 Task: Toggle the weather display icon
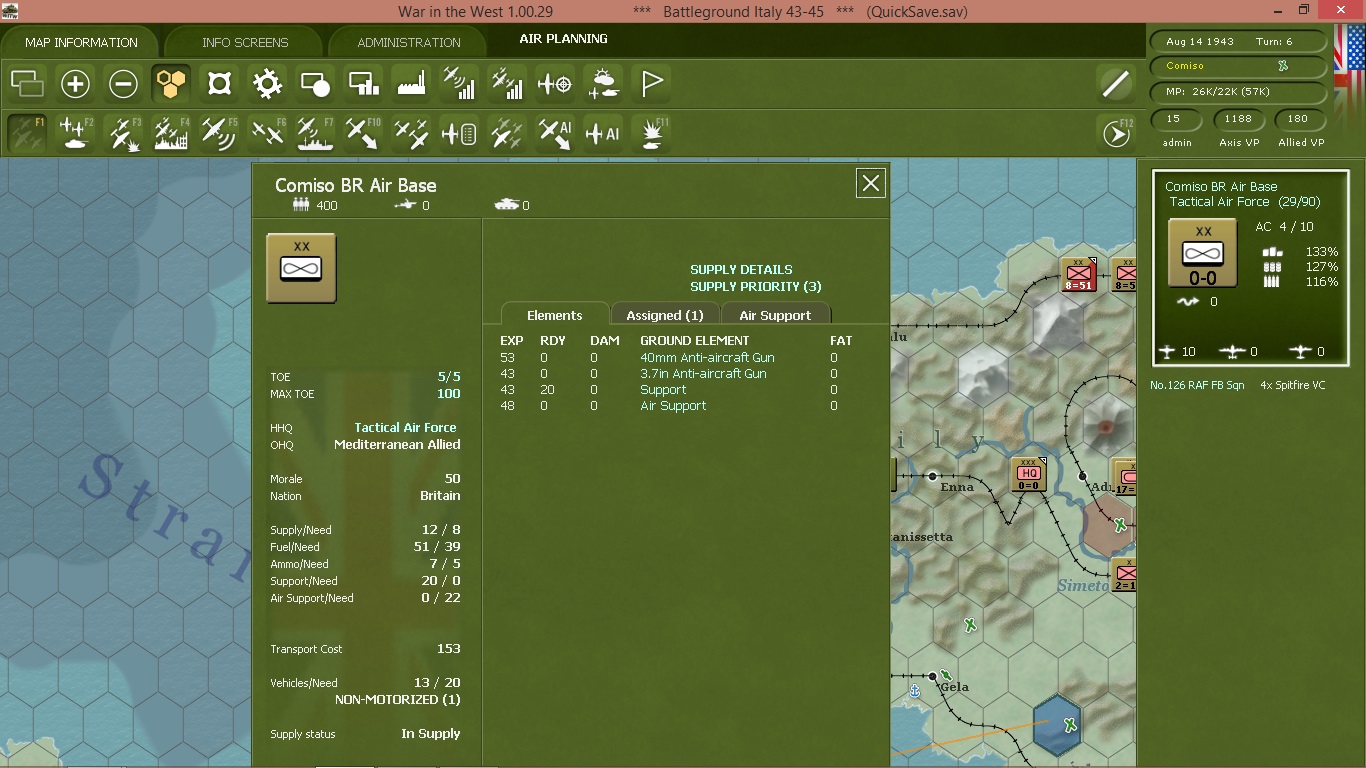coord(603,84)
